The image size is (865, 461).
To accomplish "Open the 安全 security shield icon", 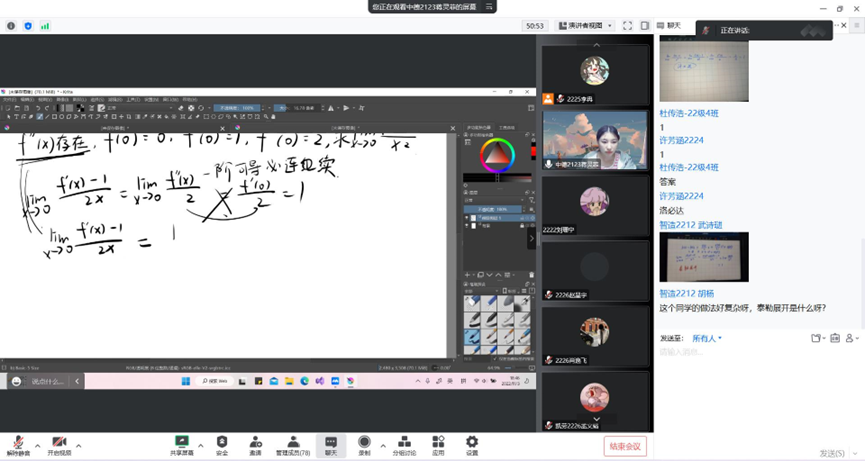I will pyautogui.click(x=222, y=442).
